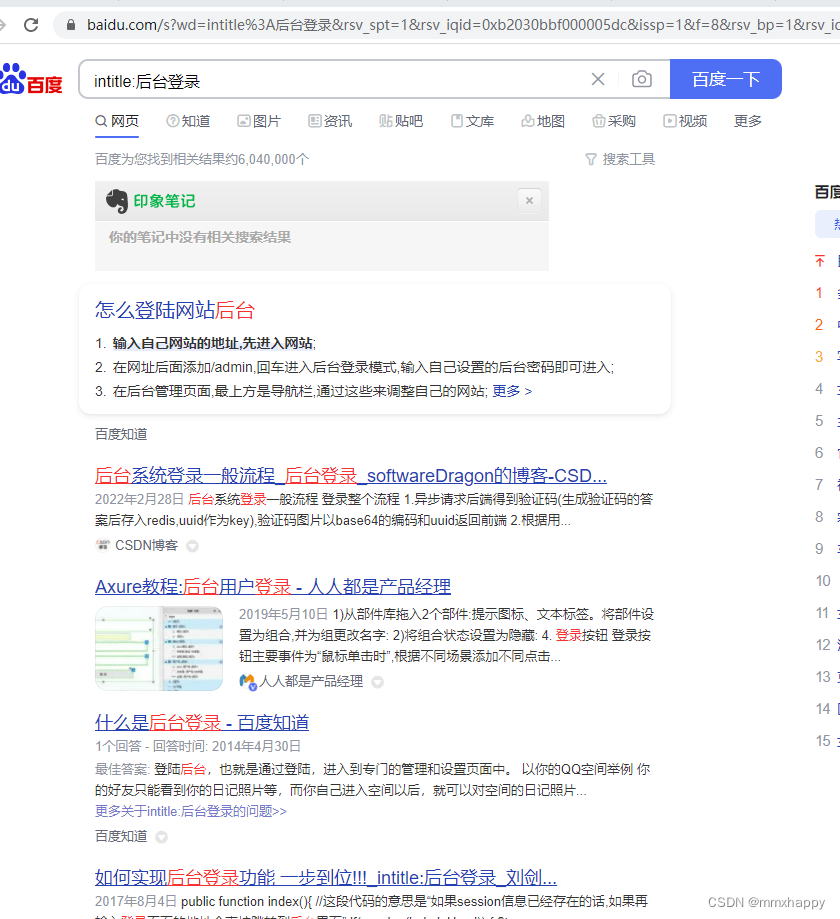840x919 pixels.
Task: Open the 贴吧 tab
Action: 401,121
